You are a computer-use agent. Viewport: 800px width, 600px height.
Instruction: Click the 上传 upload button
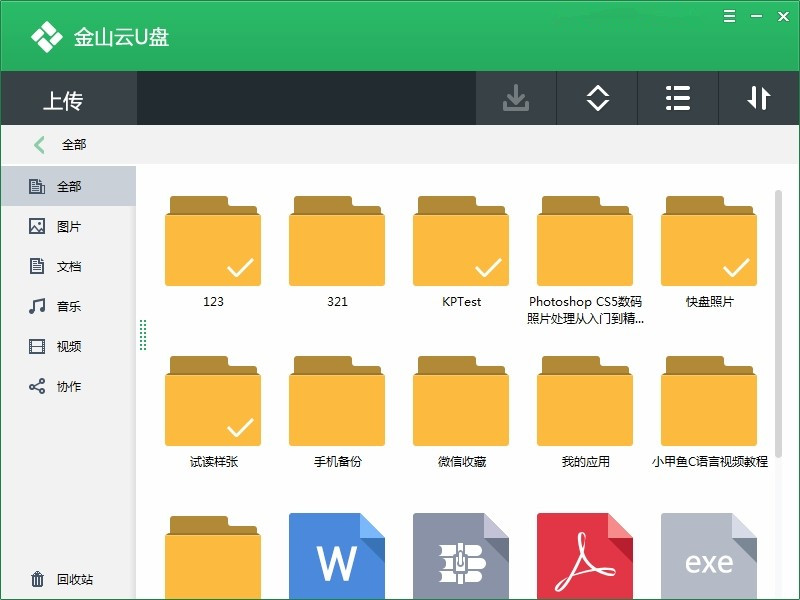[68, 98]
